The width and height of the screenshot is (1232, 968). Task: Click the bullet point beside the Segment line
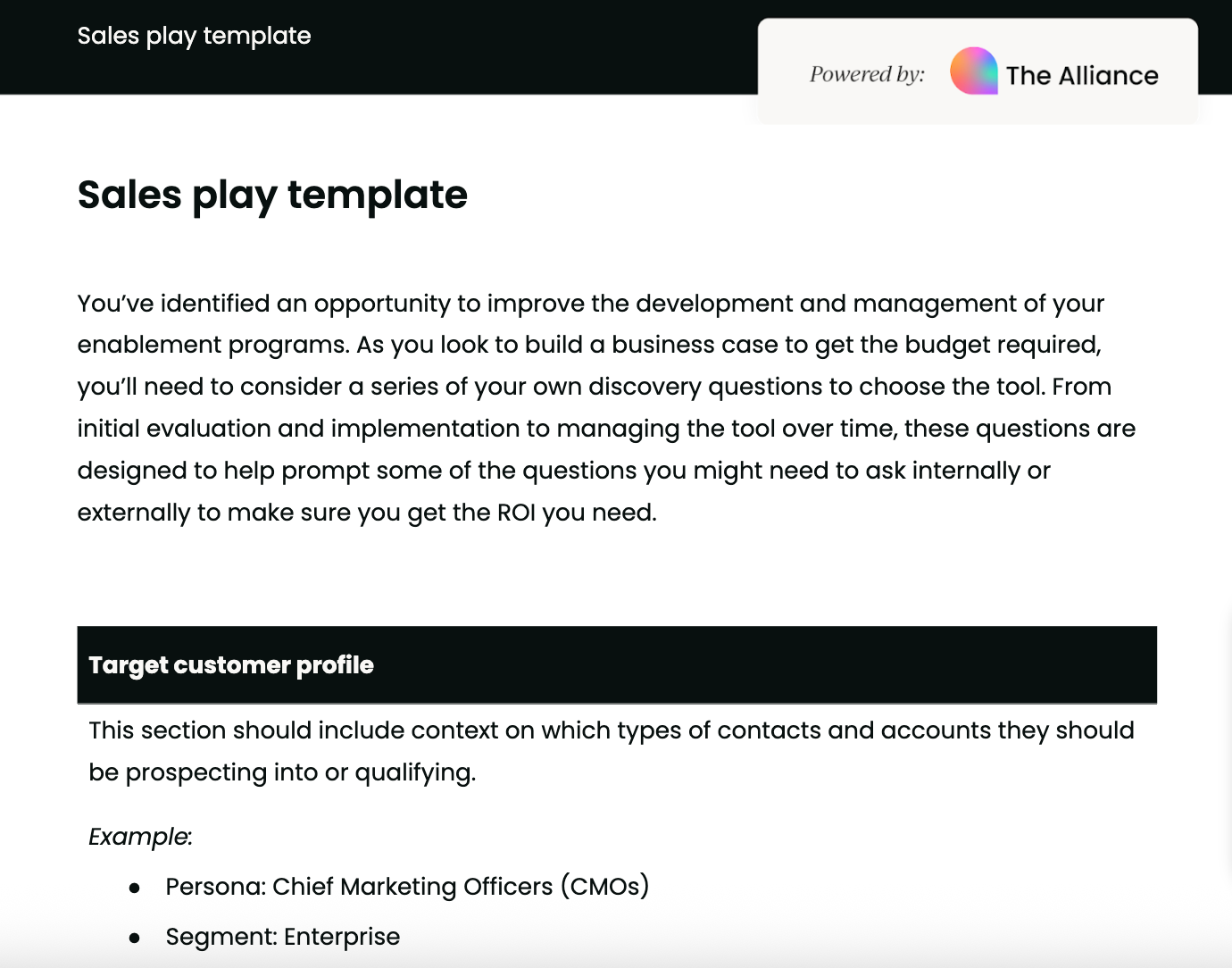click(135, 938)
